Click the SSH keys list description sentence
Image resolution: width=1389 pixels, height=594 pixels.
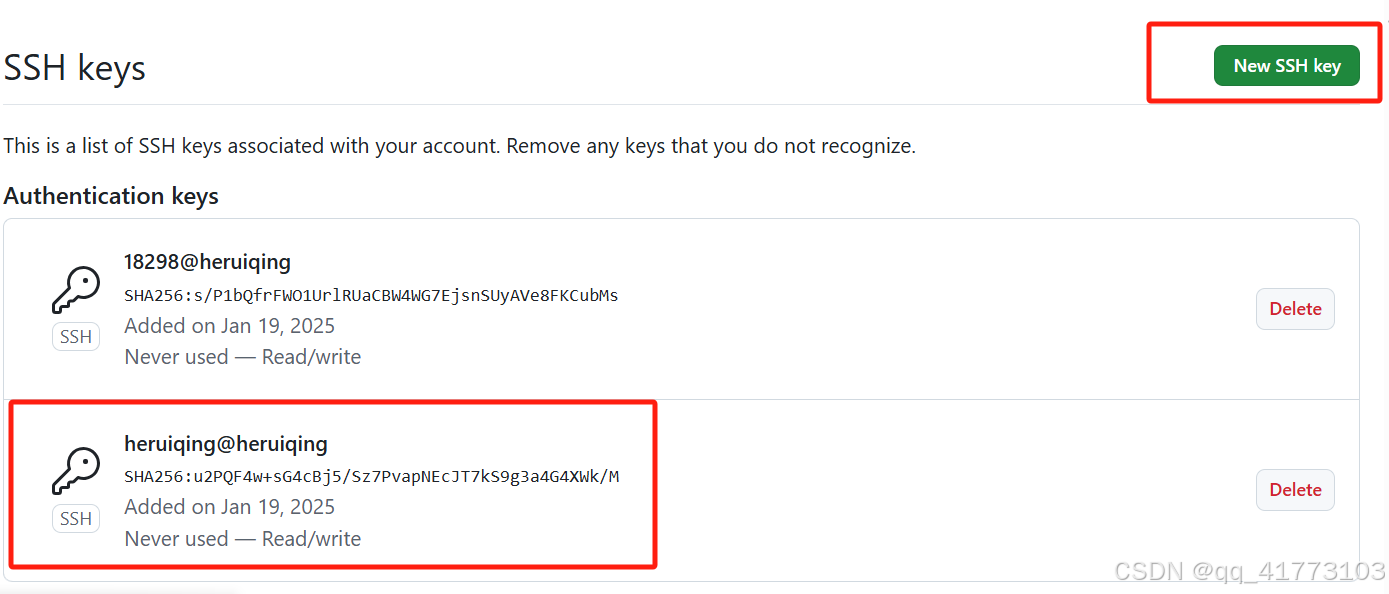(x=459, y=146)
